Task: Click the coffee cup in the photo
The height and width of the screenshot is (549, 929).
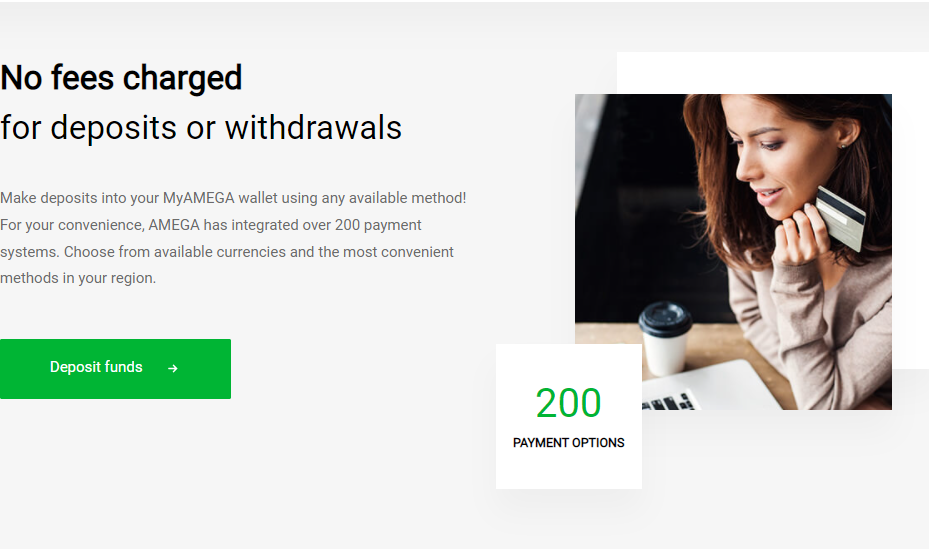Action: (665, 338)
